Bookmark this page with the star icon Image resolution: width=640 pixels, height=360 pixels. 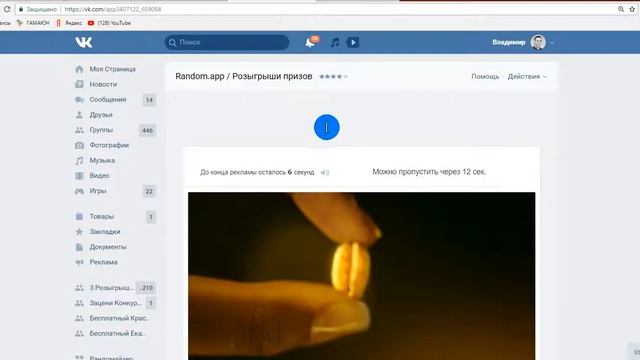coord(632,9)
